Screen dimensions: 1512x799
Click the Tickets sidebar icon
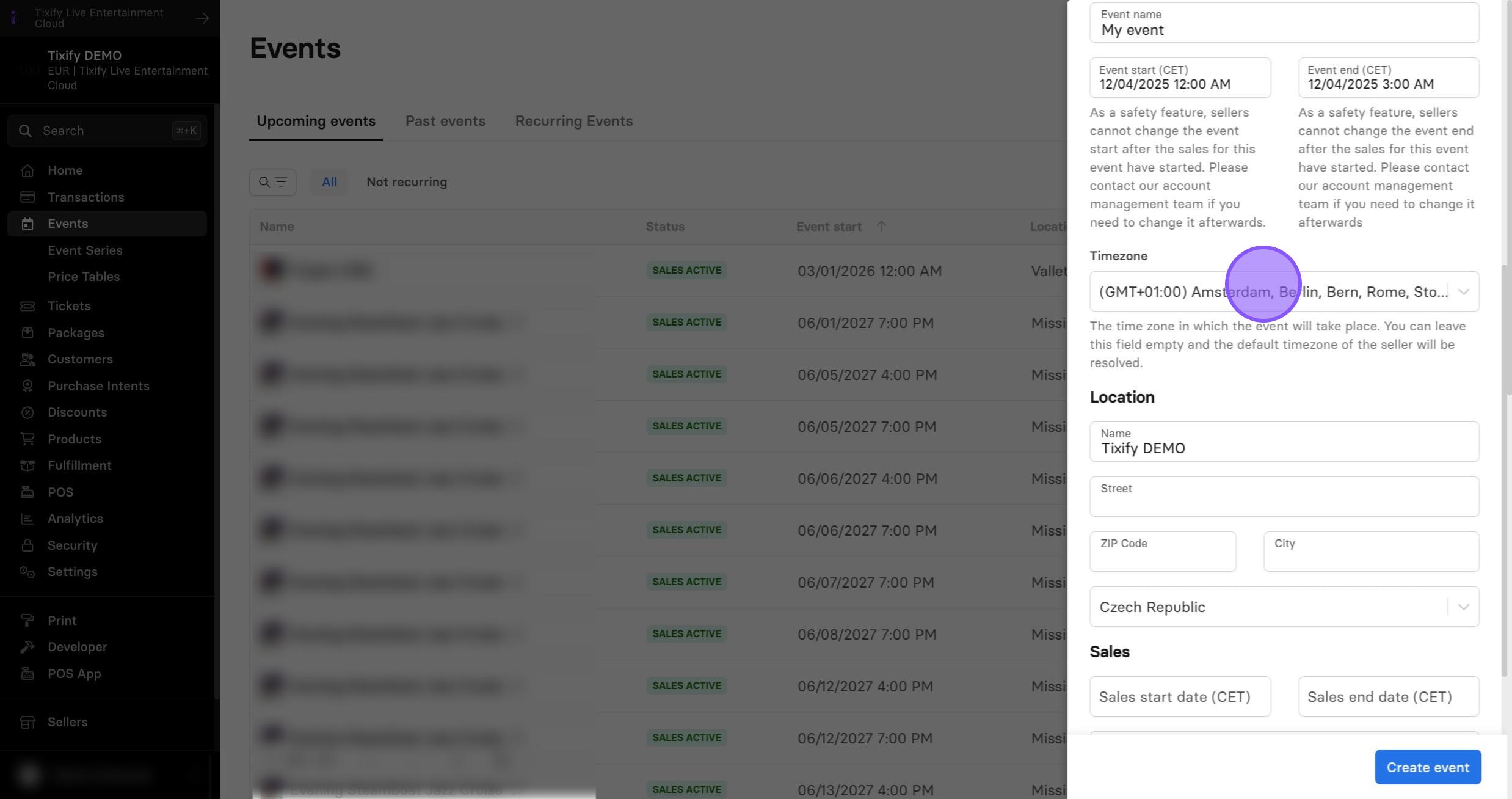[x=27, y=306]
